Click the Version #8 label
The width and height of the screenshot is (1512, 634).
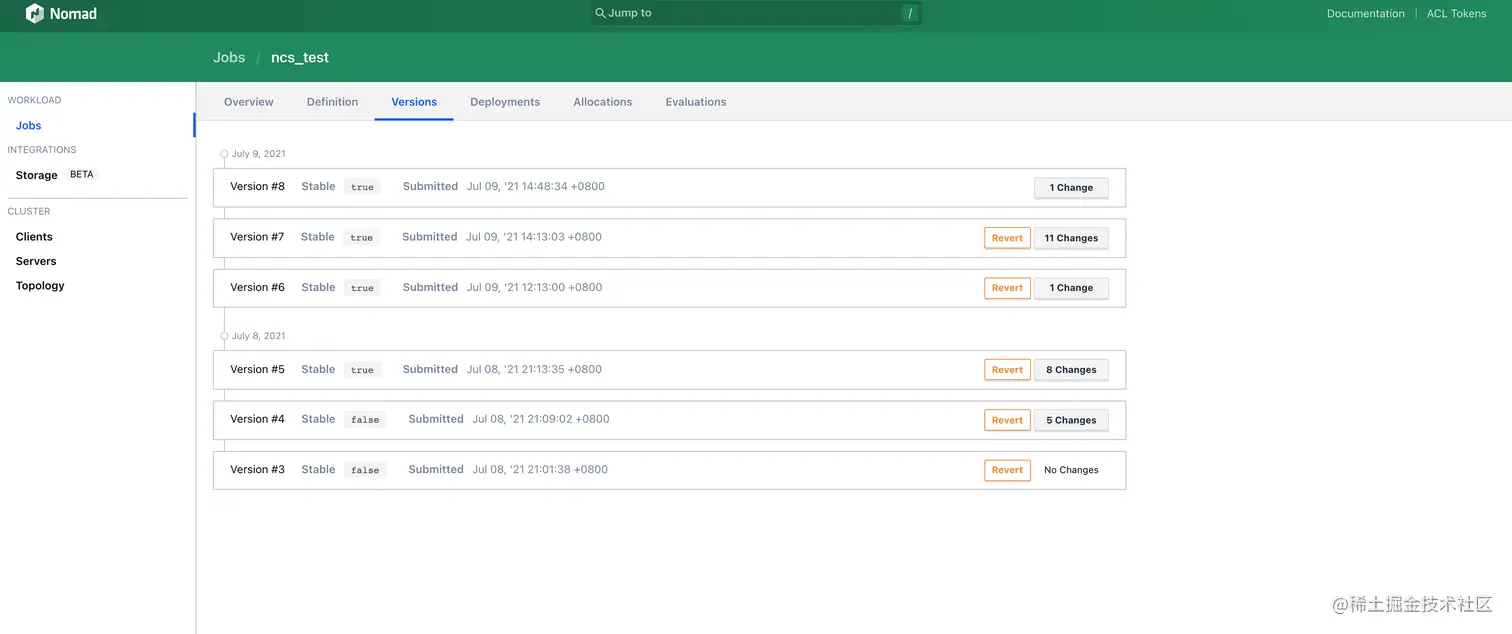pyautogui.click(x=257, y=187)
